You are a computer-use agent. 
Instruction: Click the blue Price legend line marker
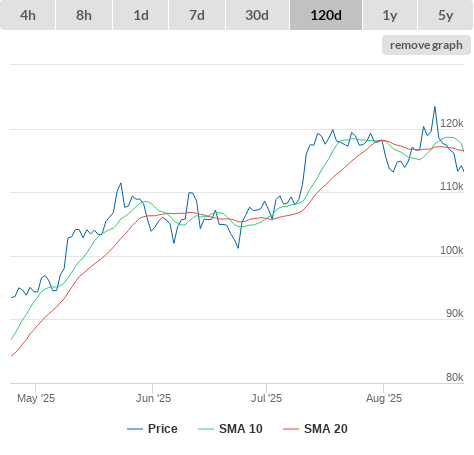pos(135,429)
